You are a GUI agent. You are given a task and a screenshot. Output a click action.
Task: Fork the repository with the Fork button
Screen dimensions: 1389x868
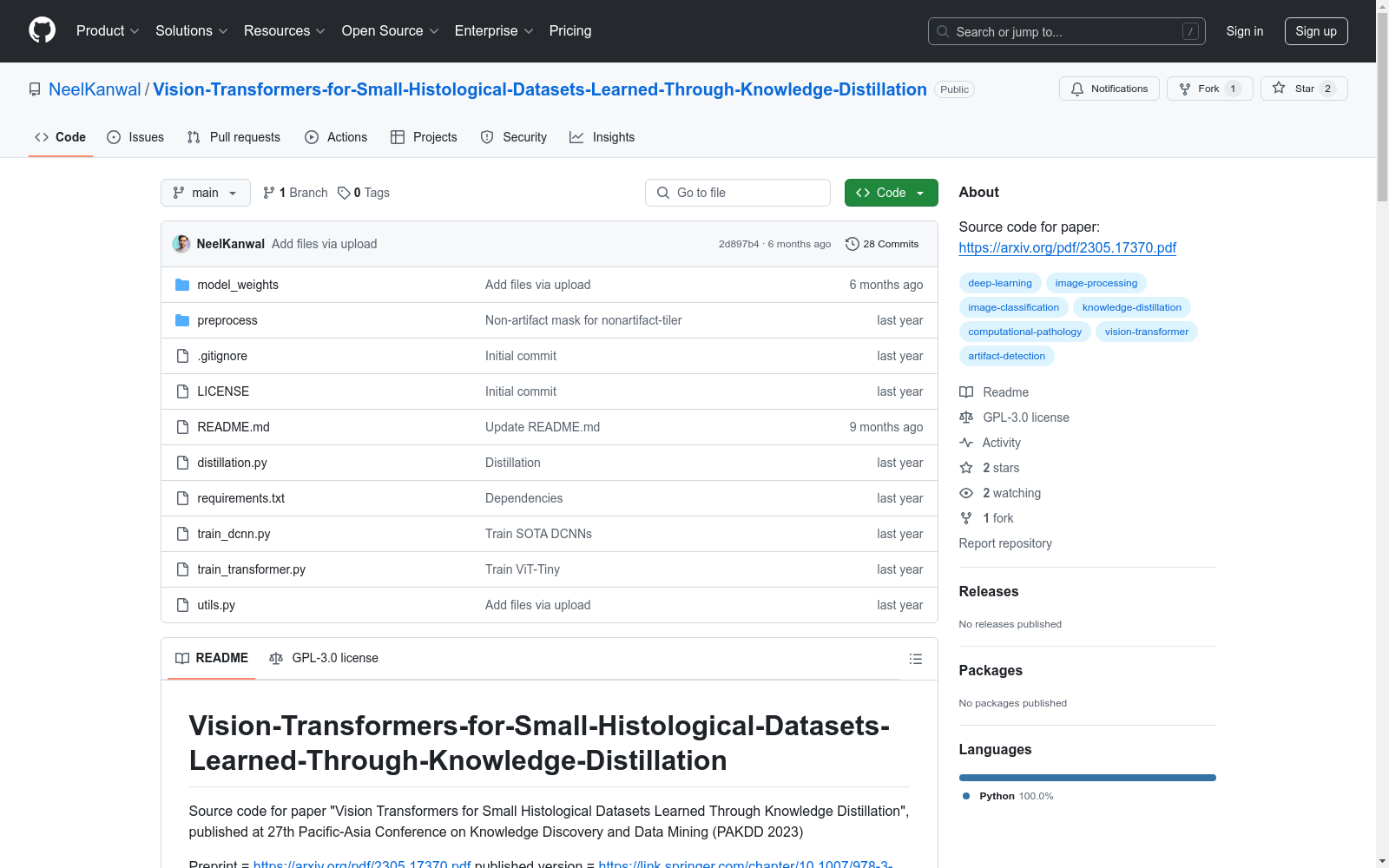[x=1210, y=89]
